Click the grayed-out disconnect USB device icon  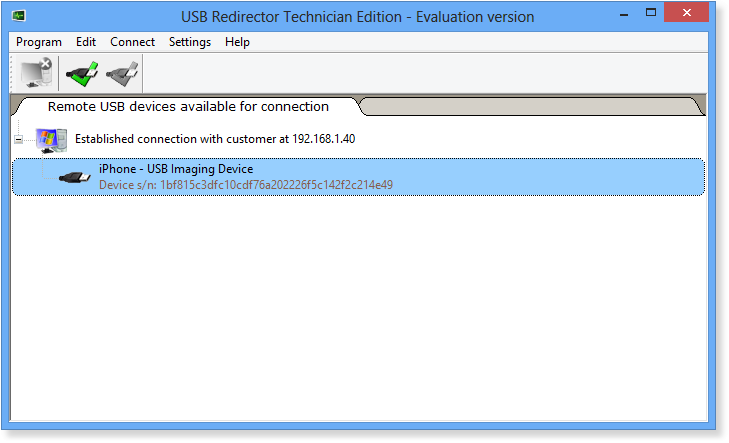[x=122, y=73]
